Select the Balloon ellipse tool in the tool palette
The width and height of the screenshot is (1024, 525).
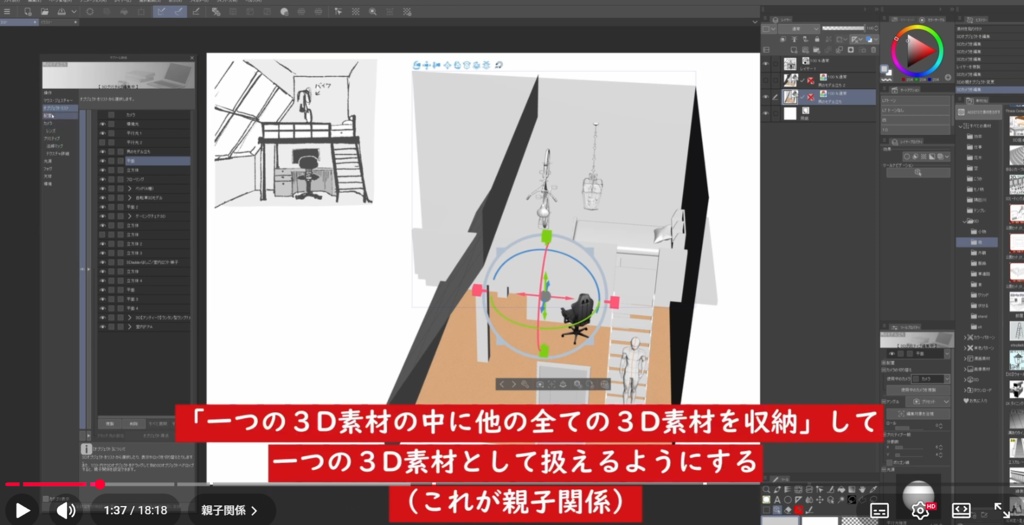[x=788, y=500]
